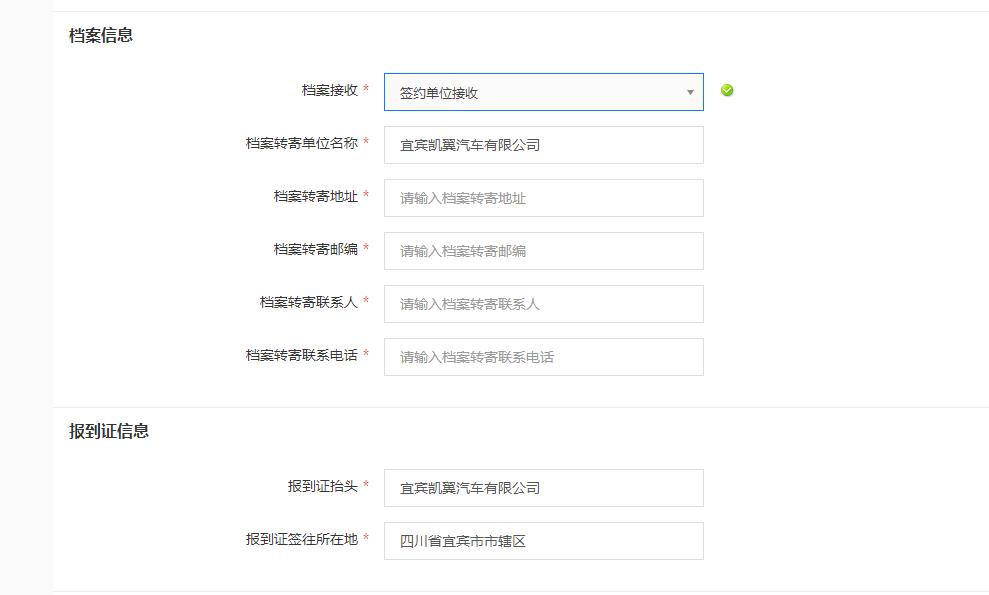This screenshot has width=989, height=595.
Task: Expand the 签约单位接收 selection list
Action: [543, 91]
